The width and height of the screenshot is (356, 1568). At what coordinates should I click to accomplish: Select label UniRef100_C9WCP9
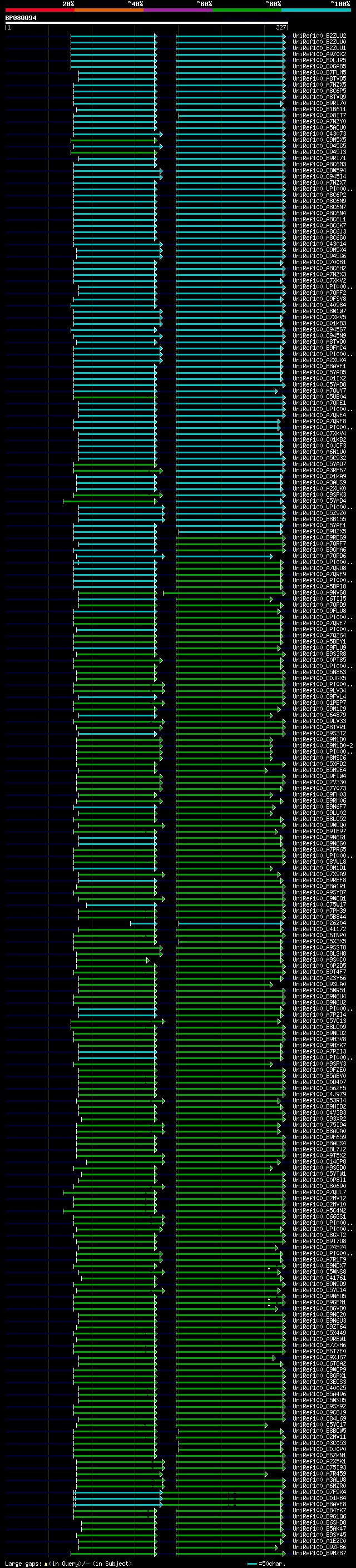tap(319, 1369)
